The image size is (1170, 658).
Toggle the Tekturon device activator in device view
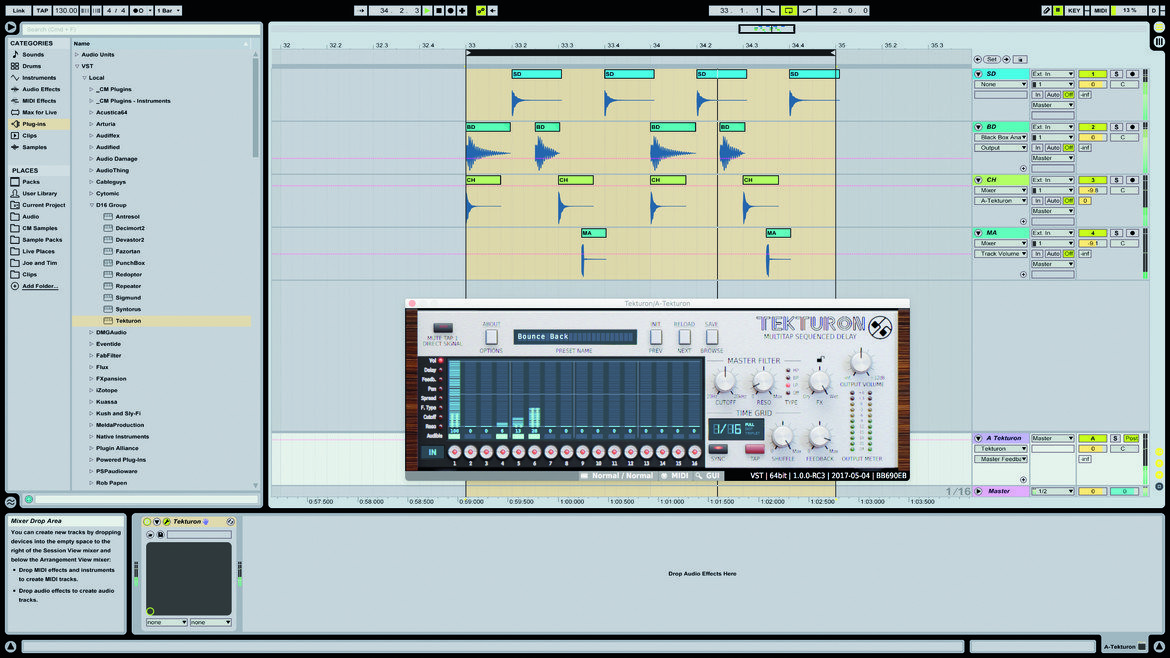pyautogui.click(x=147, y=521)
